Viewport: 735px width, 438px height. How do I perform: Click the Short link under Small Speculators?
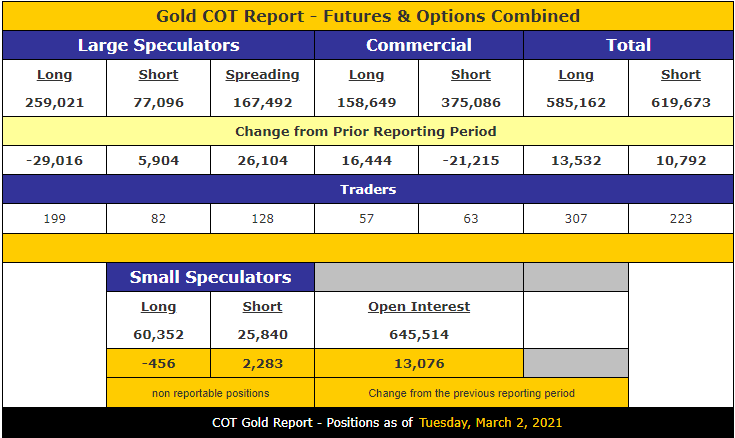click(262, 307)
